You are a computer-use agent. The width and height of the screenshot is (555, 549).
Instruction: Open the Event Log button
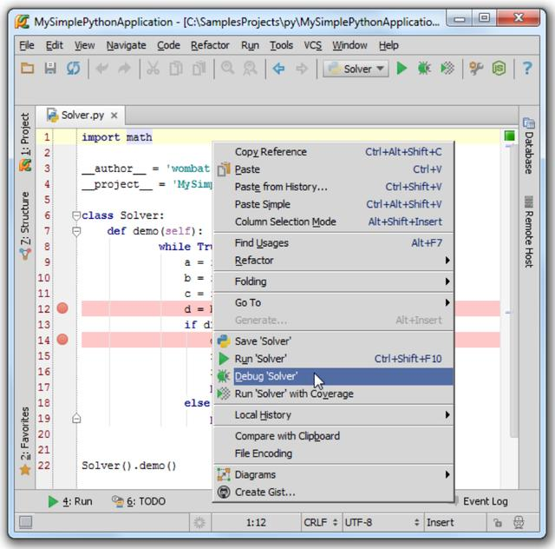pos(485,501)
